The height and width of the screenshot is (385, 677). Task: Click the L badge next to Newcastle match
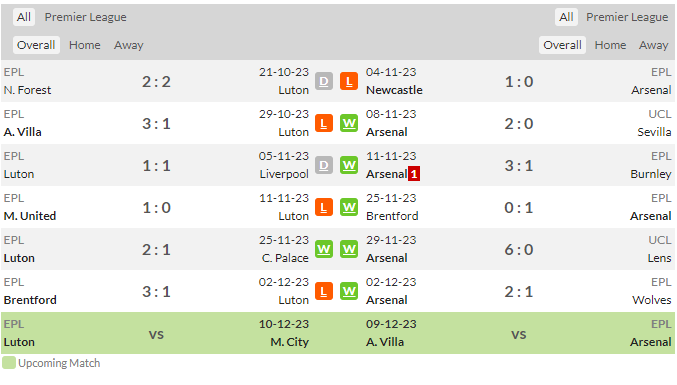(x=349, y=81)
